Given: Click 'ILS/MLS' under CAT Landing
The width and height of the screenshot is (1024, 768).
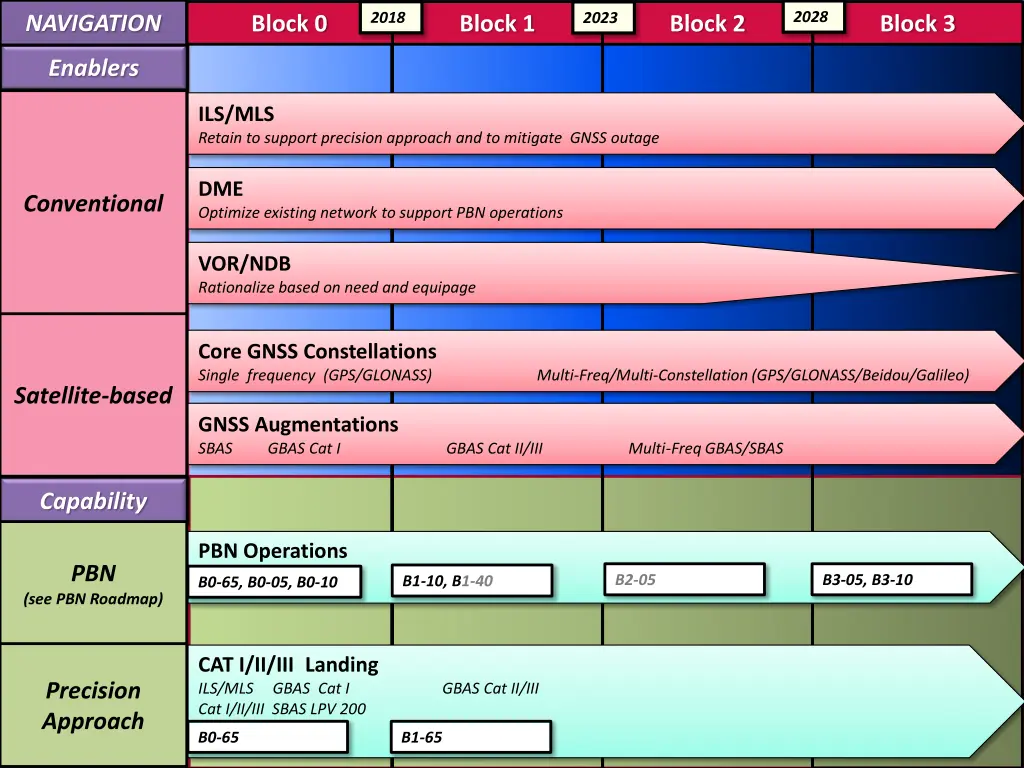Looking at the screenshot, I should tap(226, 688).
